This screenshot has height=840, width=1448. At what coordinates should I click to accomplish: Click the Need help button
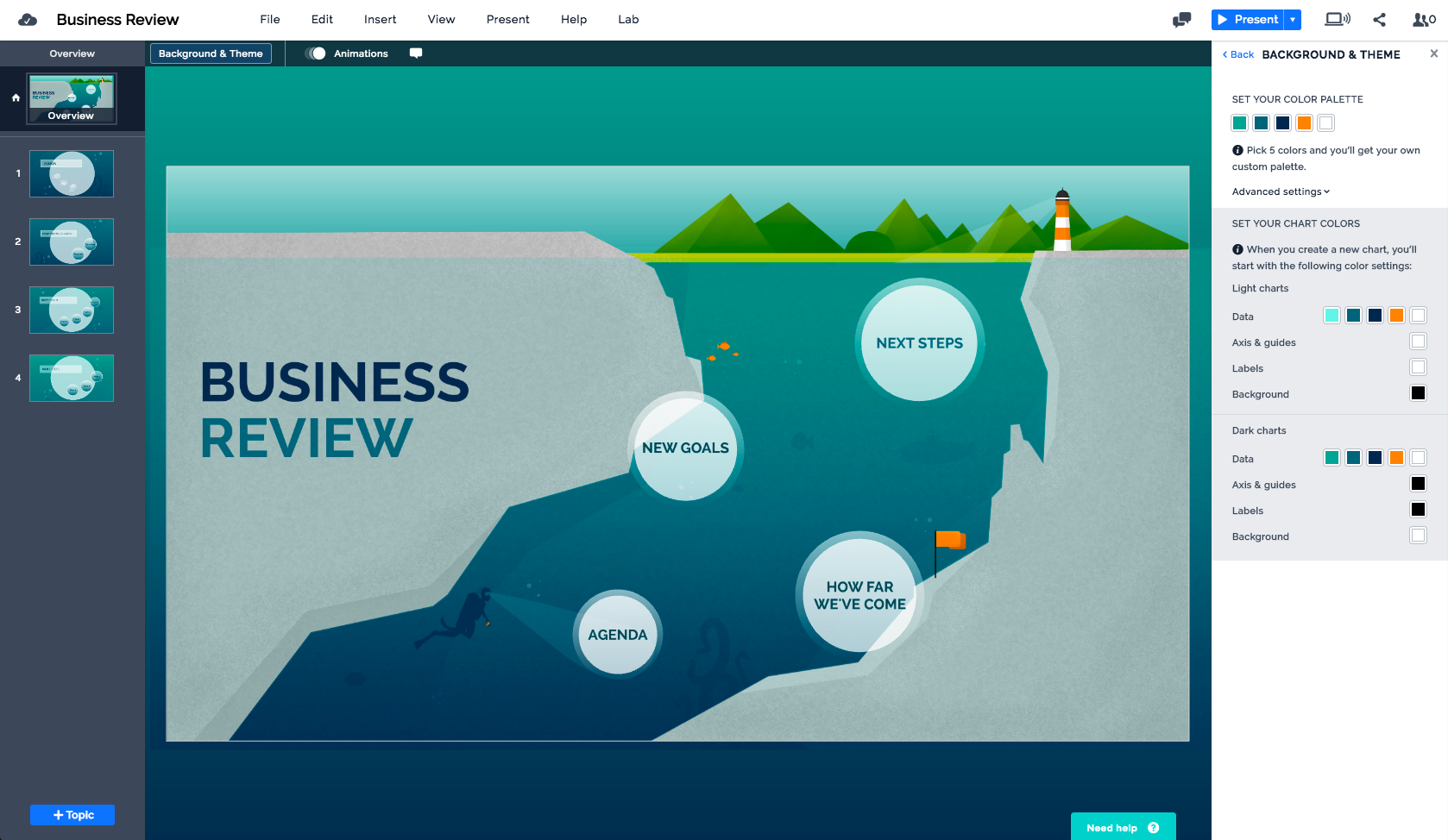pyautogui.click(x=1123, y=827)
